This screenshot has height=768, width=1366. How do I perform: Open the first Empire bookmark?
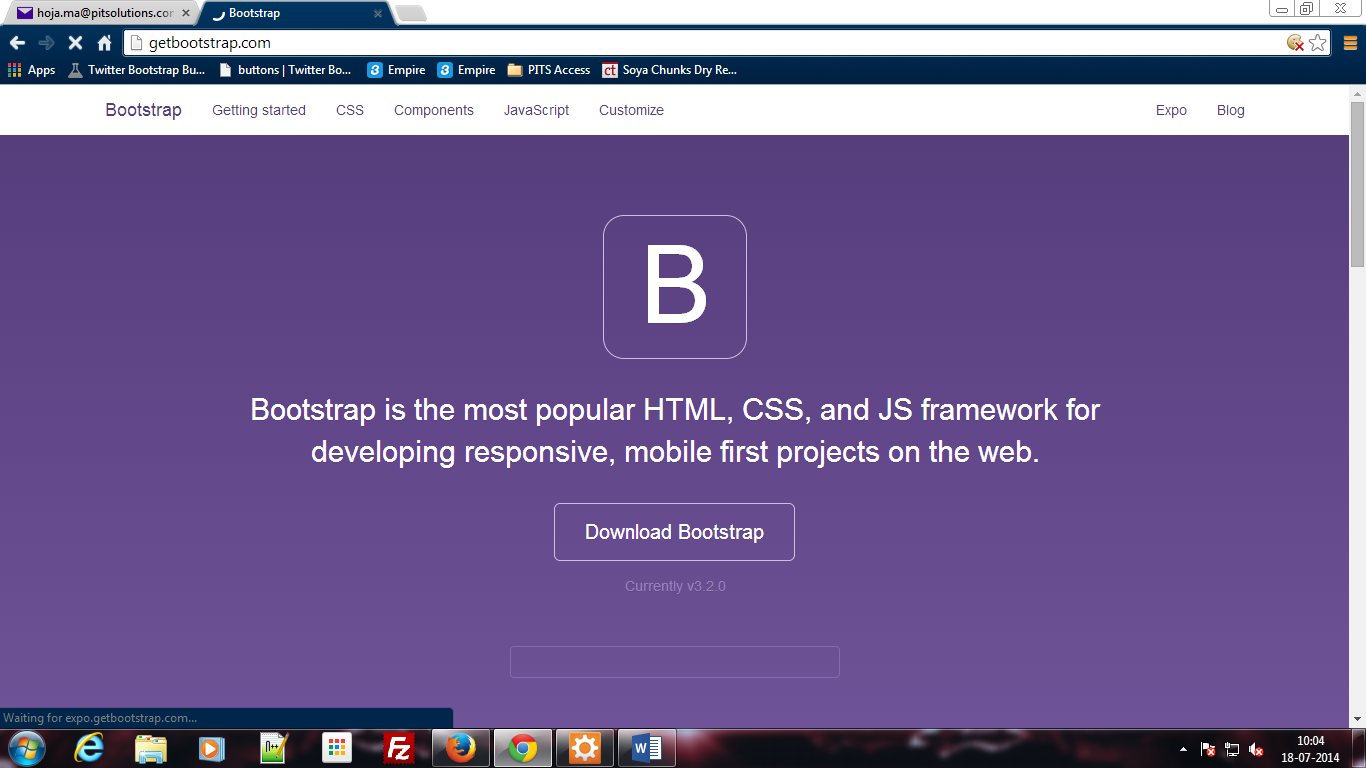click(396, 70)
